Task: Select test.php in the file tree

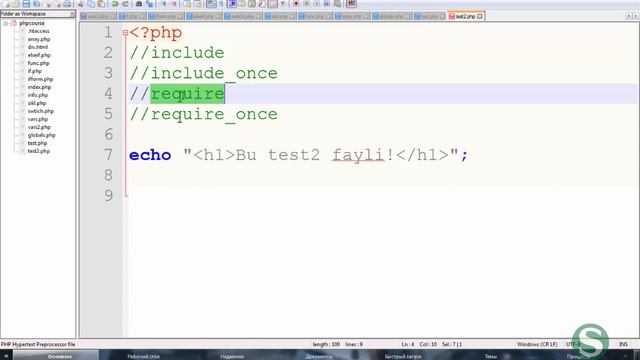Action: click(37, 143)
